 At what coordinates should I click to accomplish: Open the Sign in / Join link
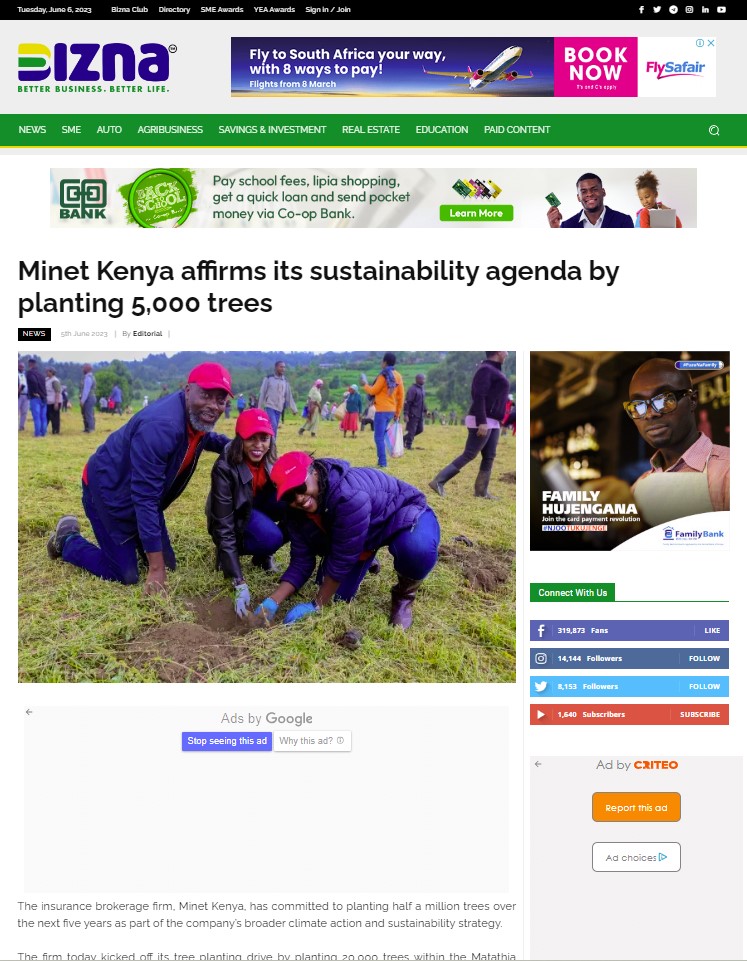[328, 10]
